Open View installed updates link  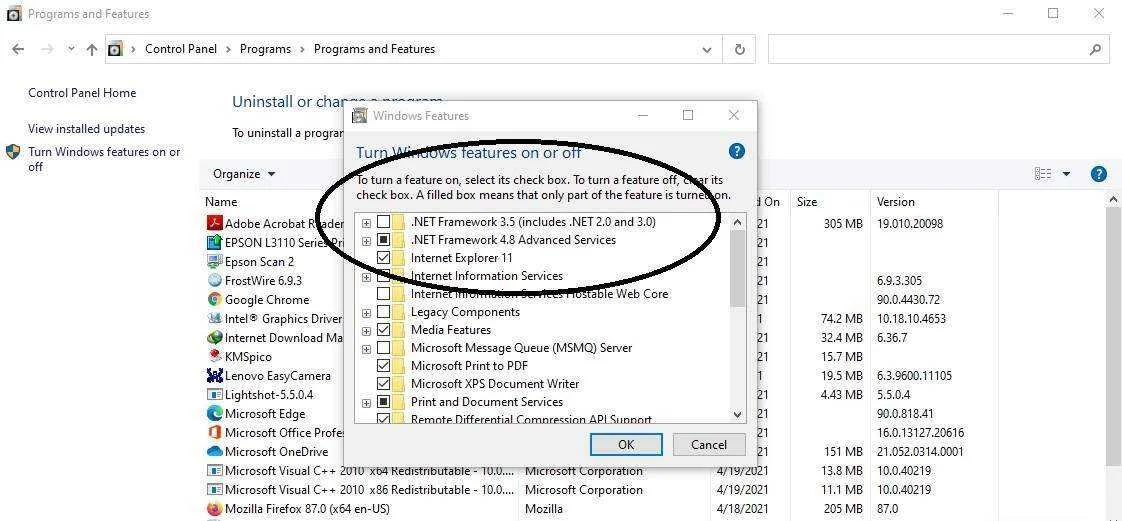point(87,129)
